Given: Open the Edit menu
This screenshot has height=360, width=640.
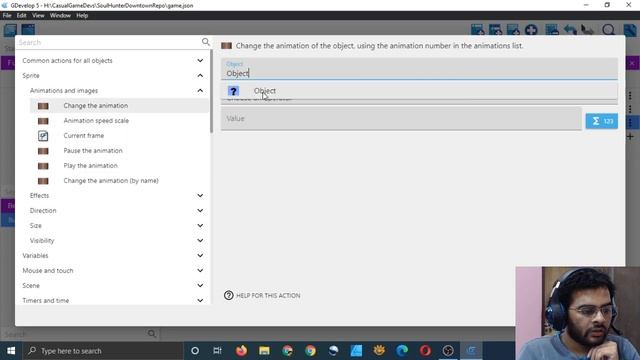Looking at the screenshot, I should (21, 16).
